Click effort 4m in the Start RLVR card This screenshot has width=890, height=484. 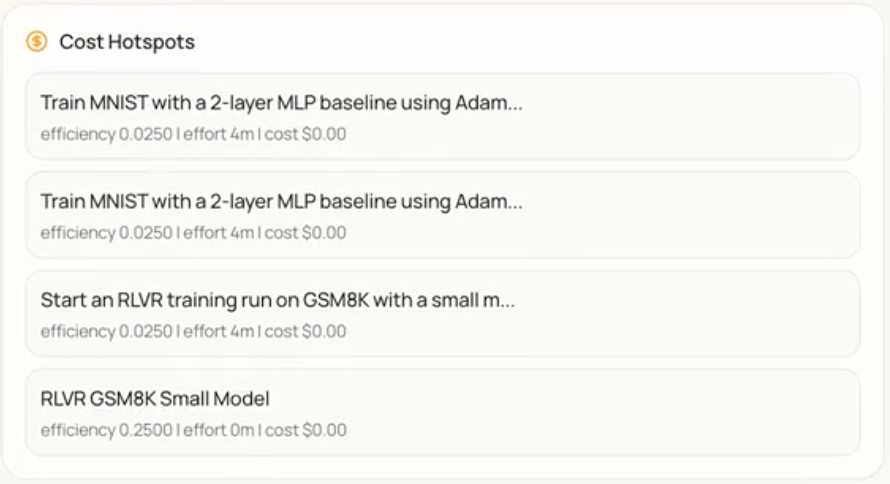pyautogui.click(x=218, y=331)
